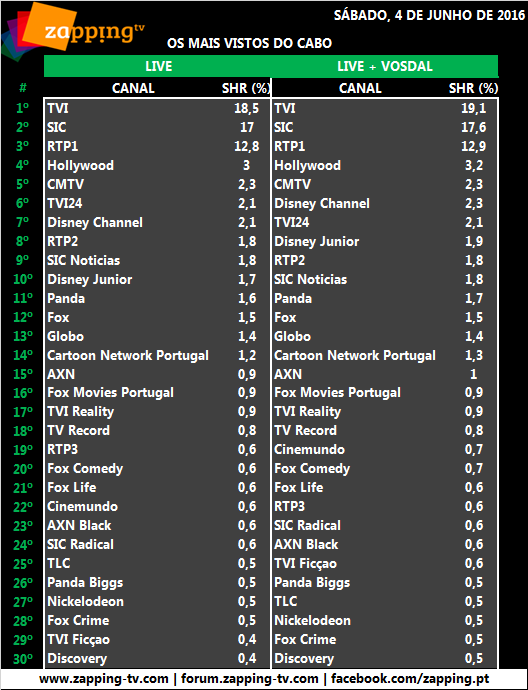Open the www.zapping-tv.com link
Image resolution: width=528 pixels, height=690 pixels.
click(x=104, y=679)
